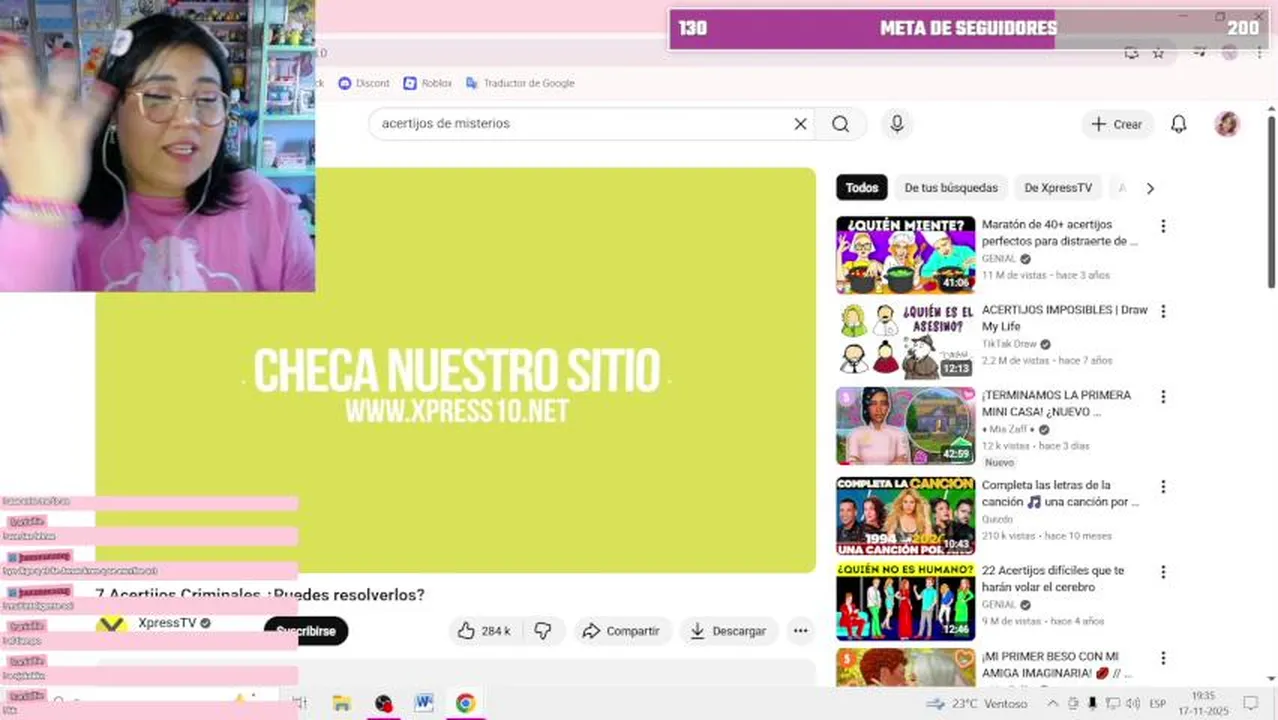Image resolution: width=1278 pixels, height=720 pixels.
Task: Open the TikTak Draw channel name
Action: (1009, 344)
